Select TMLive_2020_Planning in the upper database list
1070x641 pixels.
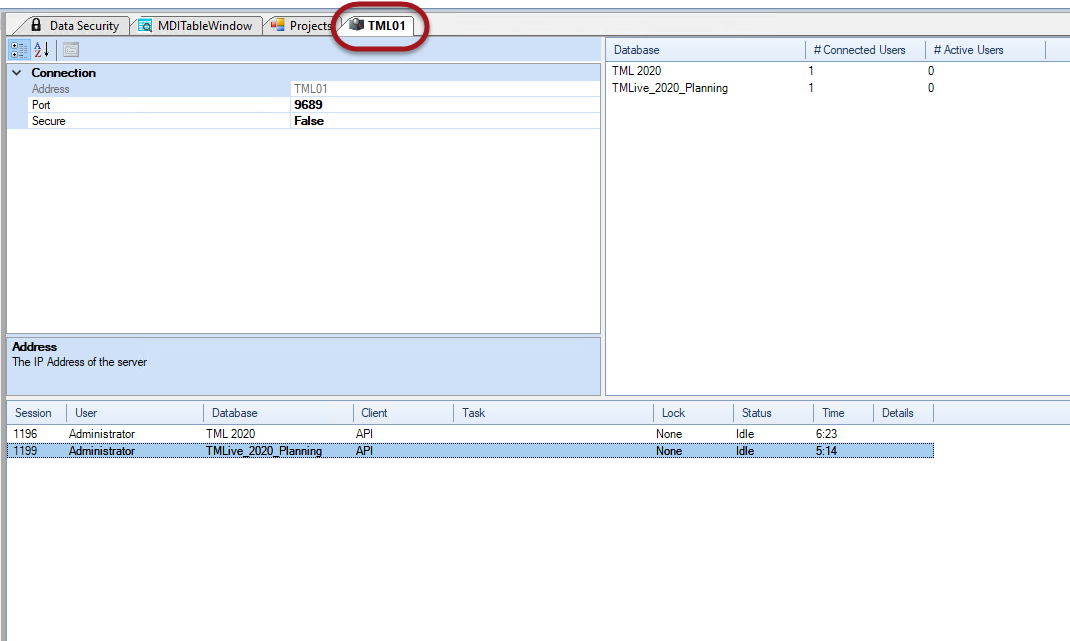(669, 88)
